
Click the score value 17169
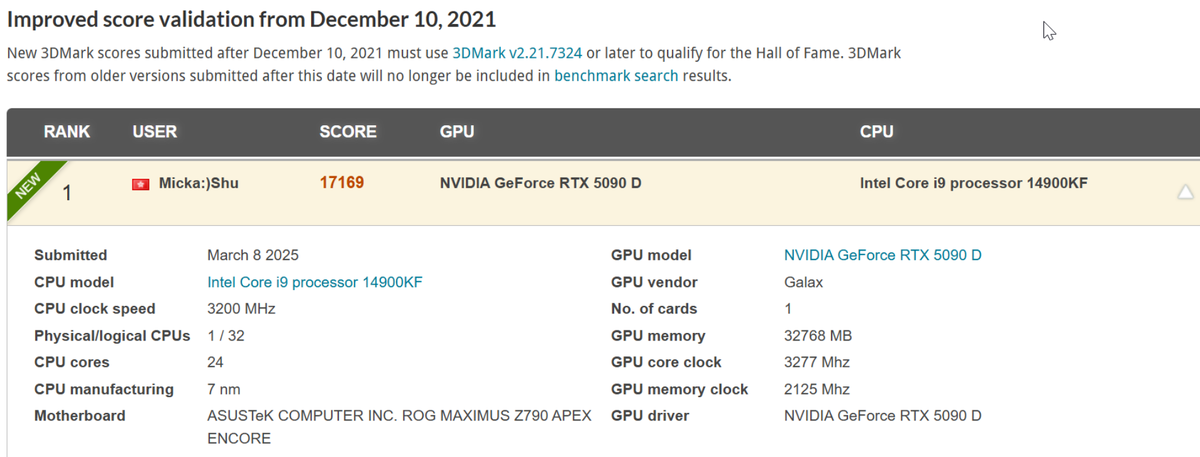[341, 183]
